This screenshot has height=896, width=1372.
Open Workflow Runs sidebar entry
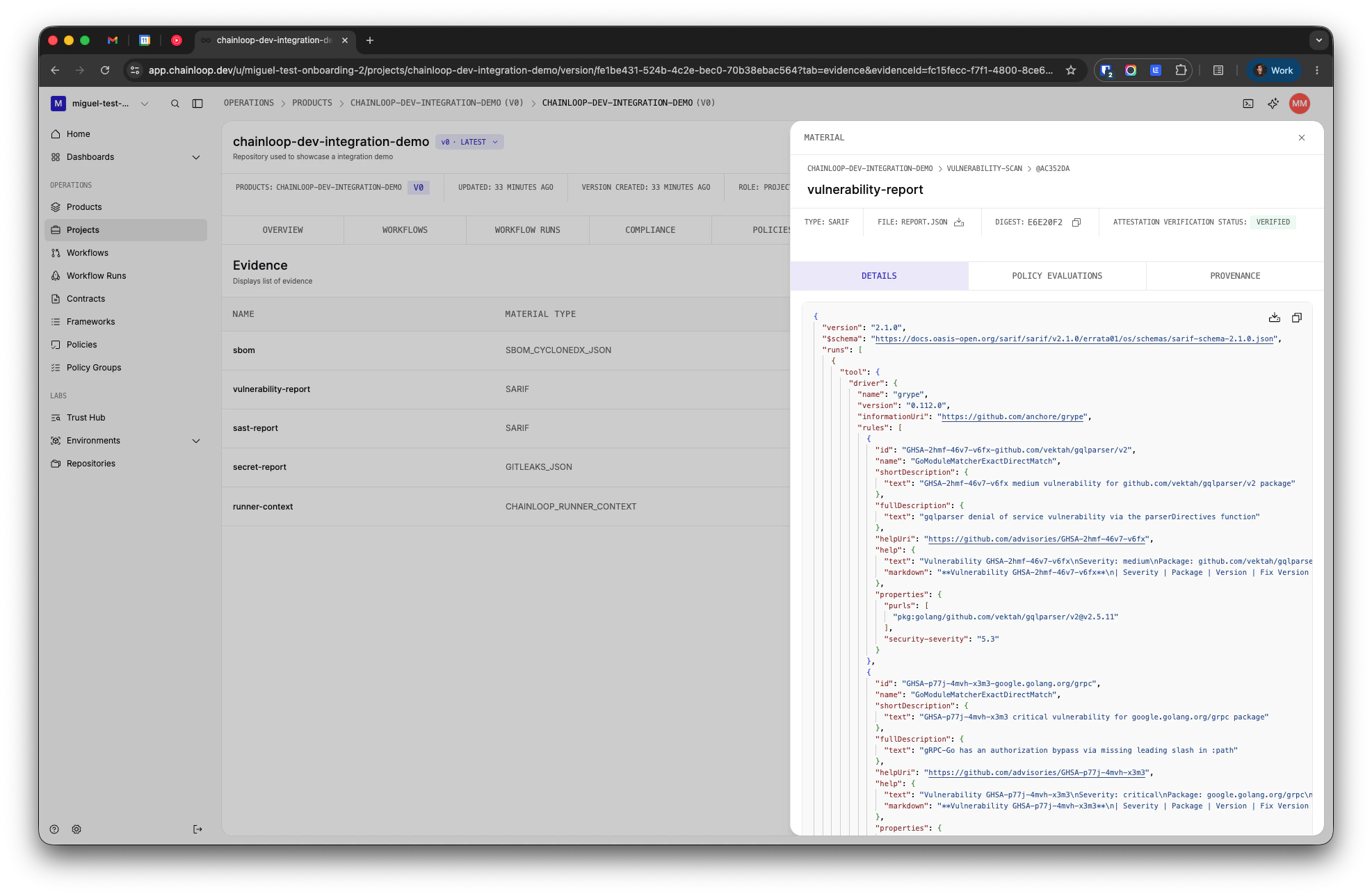tap(125, 276)
